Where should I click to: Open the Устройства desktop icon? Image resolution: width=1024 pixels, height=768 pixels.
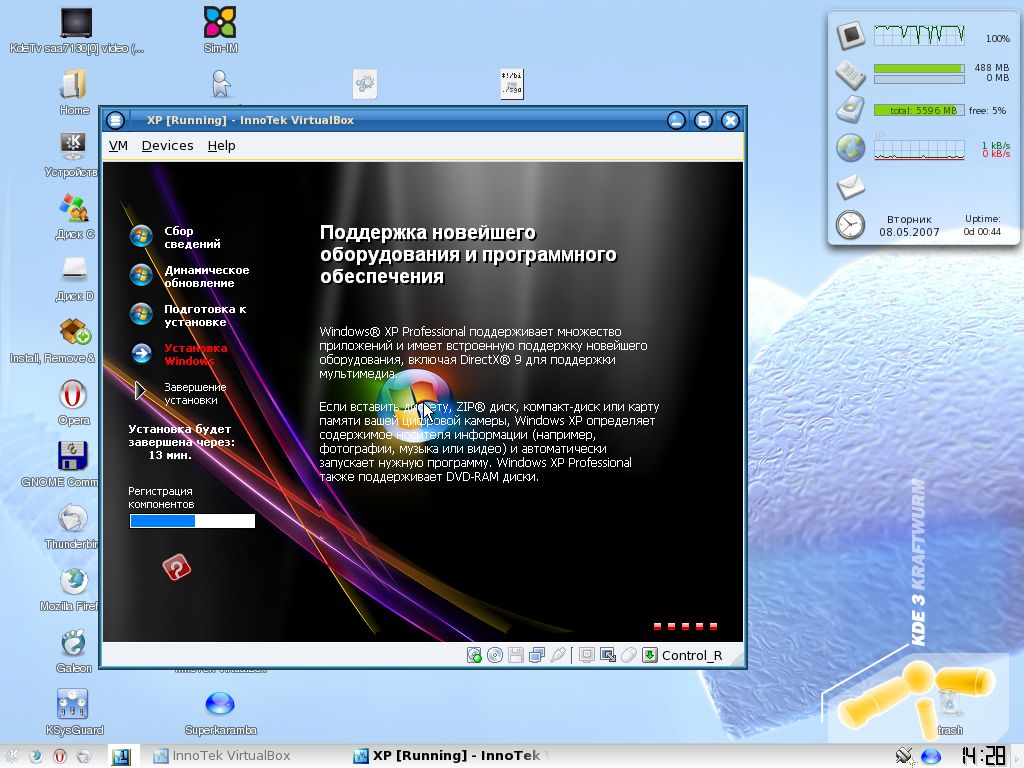[x=71, y=154]
